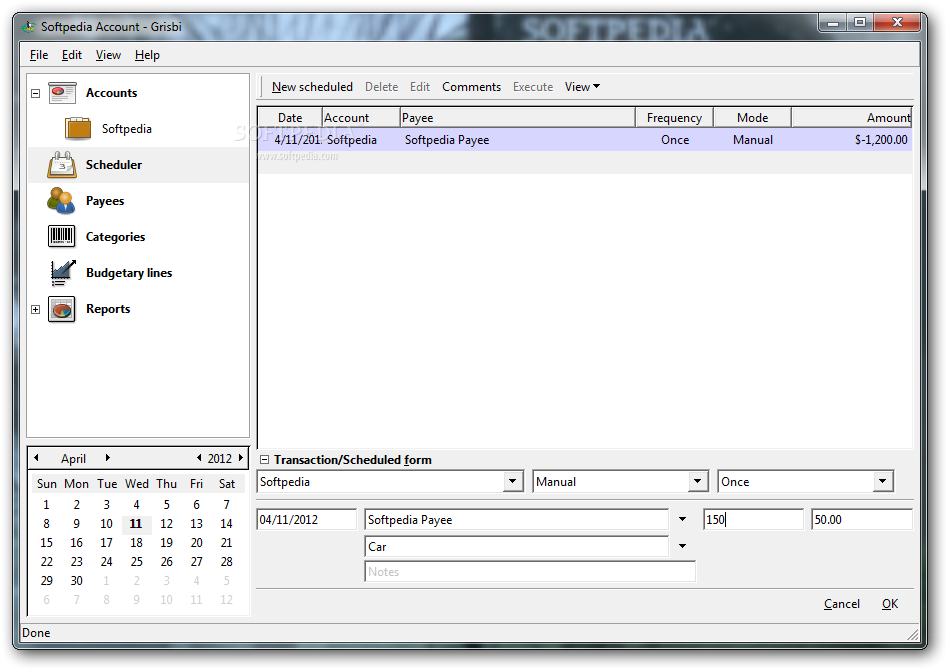
Task: Sort by the Mode column header
Action: 752,117
